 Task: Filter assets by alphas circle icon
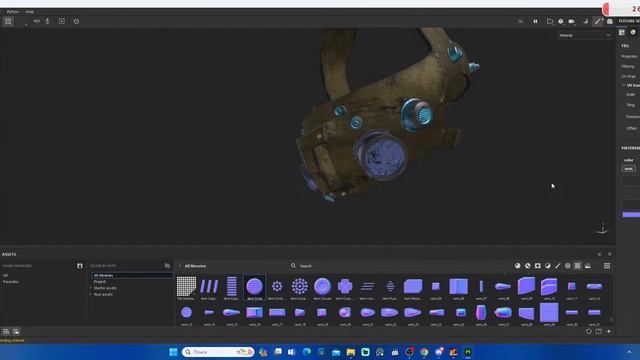pos(568,266)
